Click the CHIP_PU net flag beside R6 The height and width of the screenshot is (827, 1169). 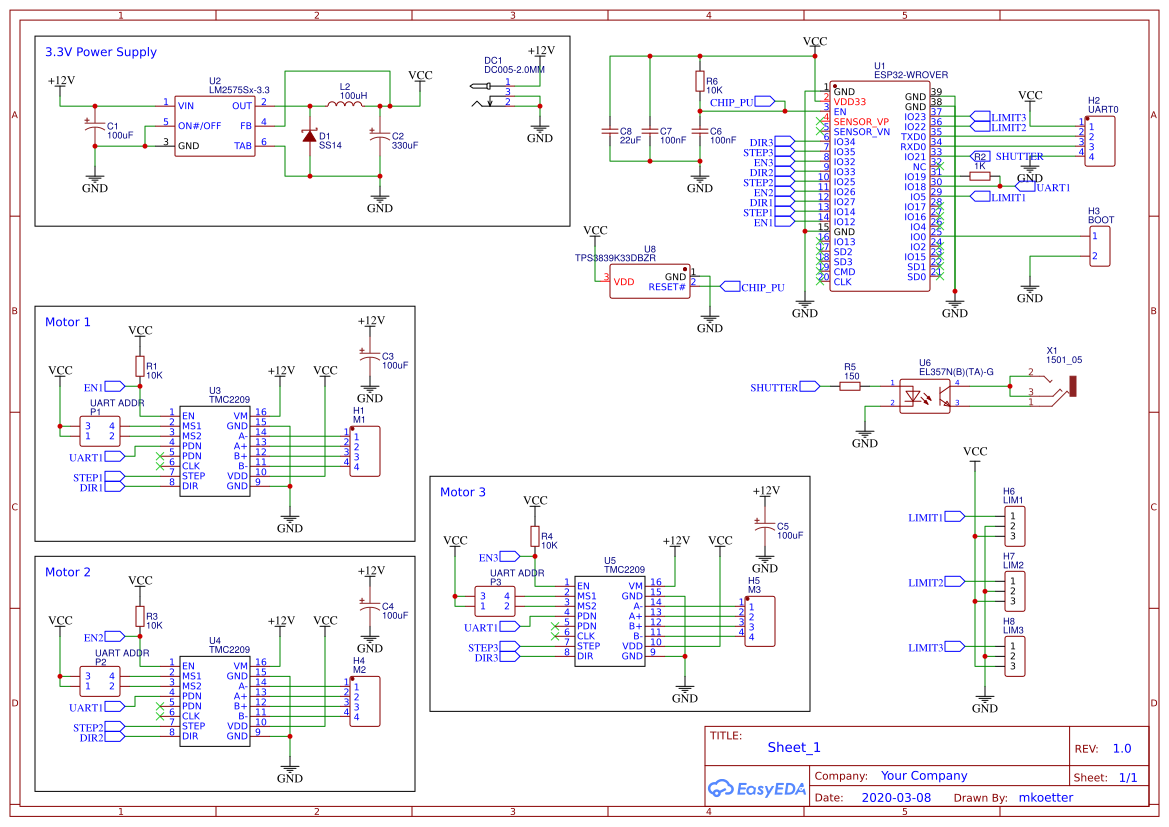click(742, 102)
